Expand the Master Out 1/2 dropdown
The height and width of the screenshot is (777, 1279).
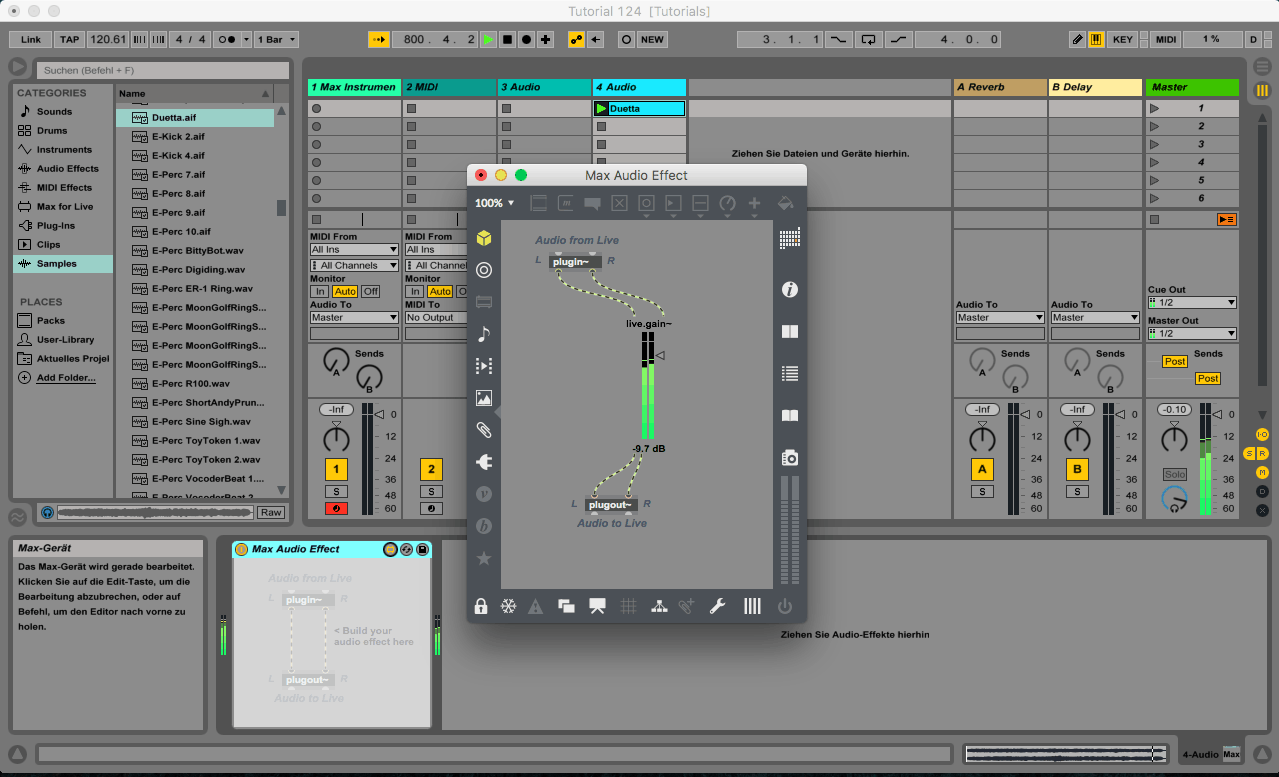tap(1191, 334)
